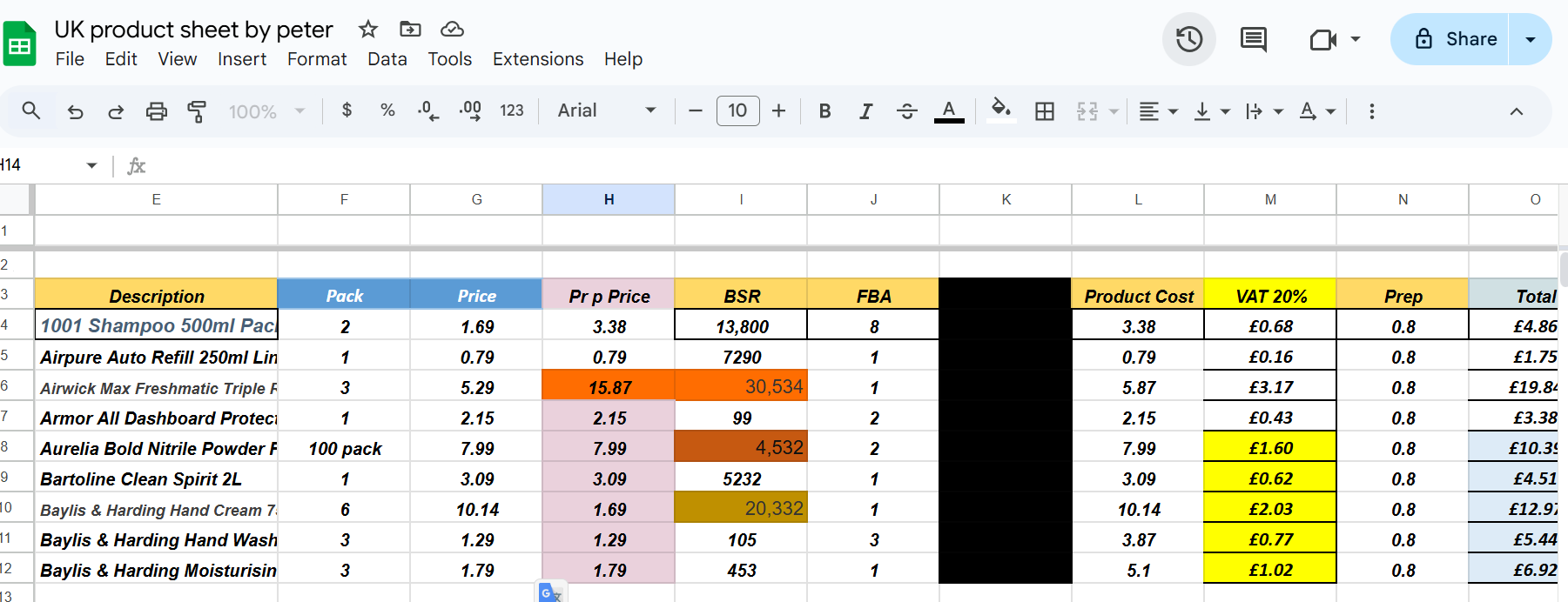This screenshot has height=602, width=1568.
Task: Open more number formats 123
Action: (x=512, y=110)
